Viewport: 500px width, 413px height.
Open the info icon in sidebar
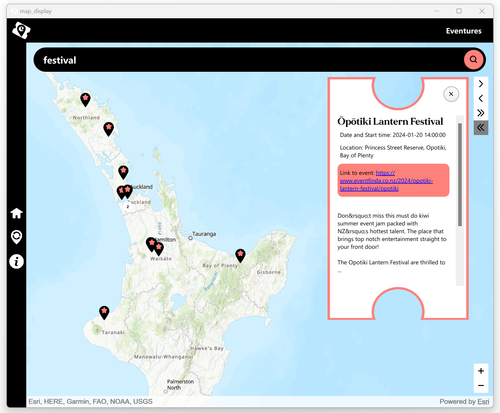16,261
